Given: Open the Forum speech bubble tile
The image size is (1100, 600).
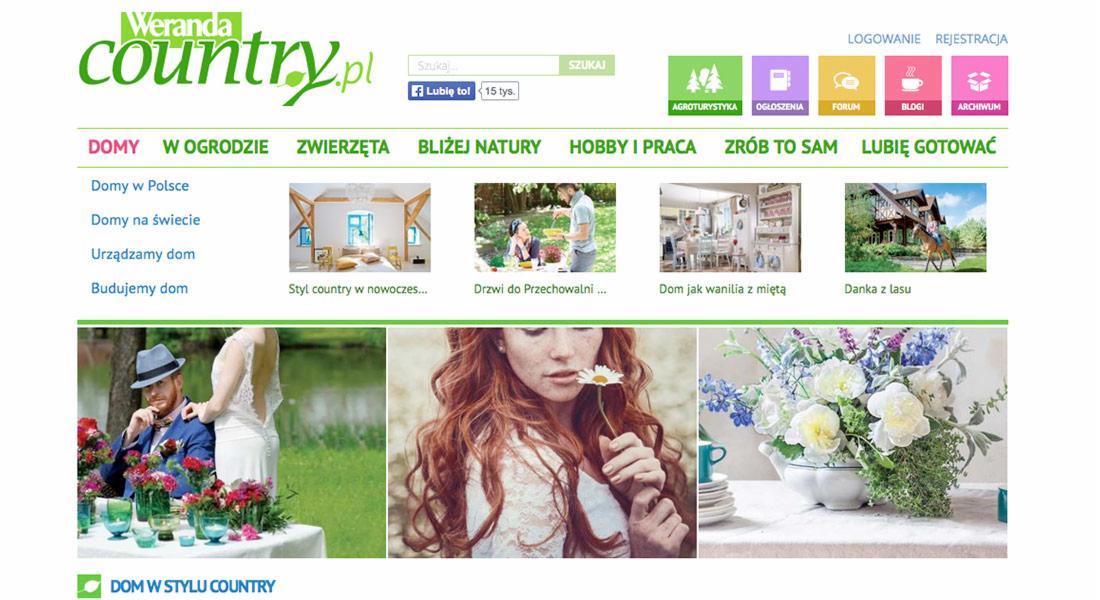Looking at the screenshot, I should pos(846,86).
